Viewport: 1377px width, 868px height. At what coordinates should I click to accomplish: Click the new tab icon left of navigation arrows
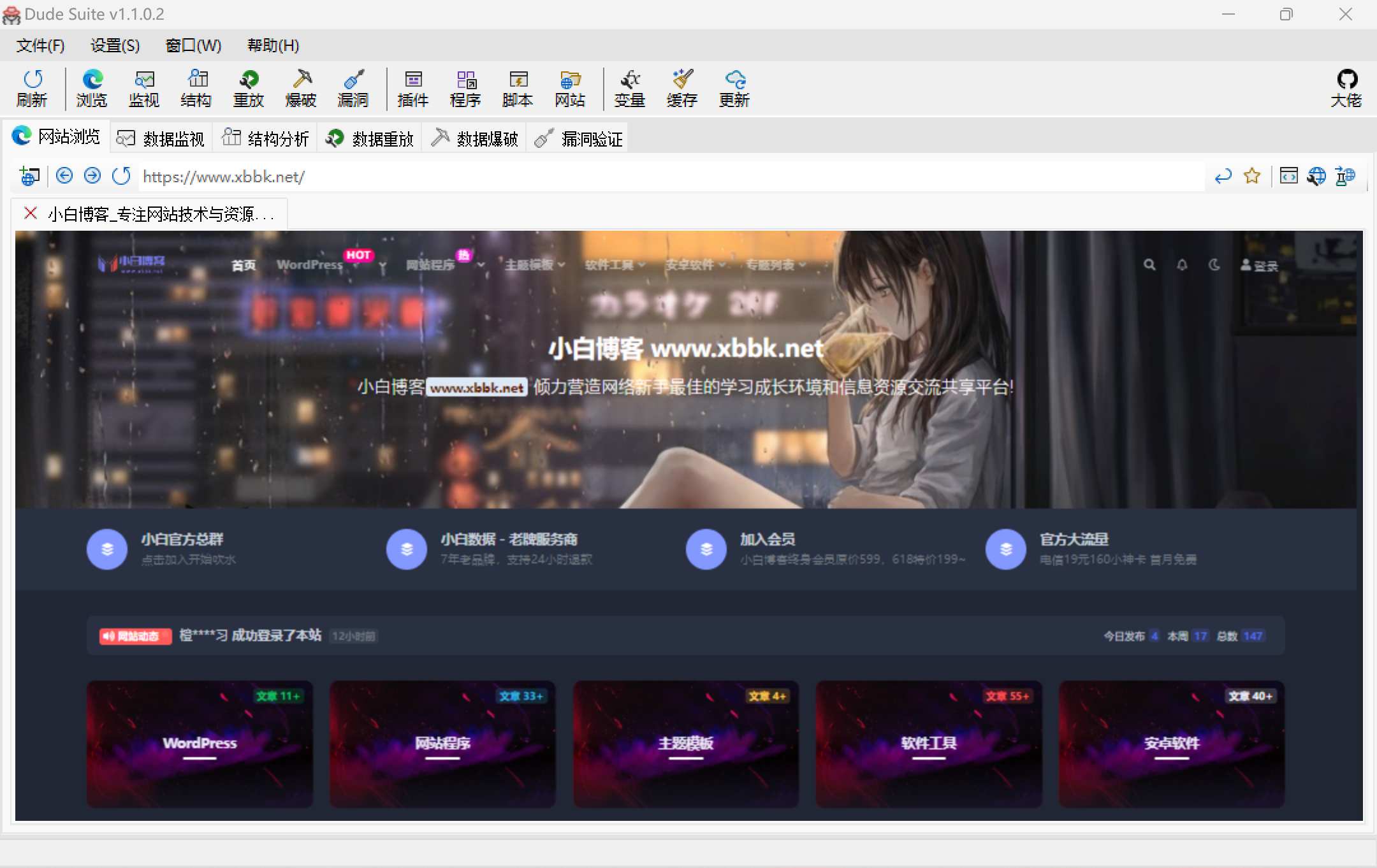[29, 176]
